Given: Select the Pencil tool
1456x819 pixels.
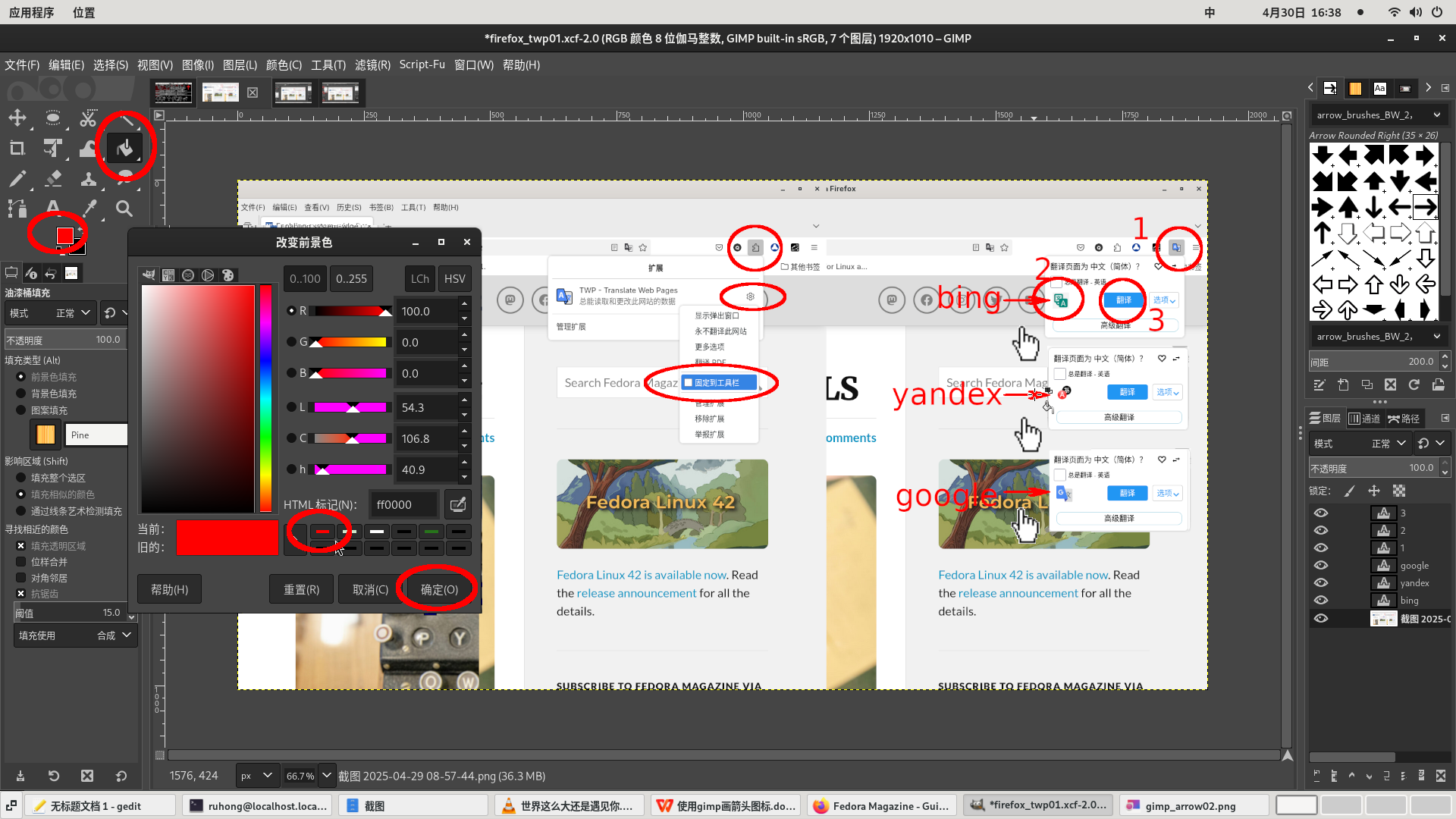Looking at the screenshot, I should (x=17, y=178).
